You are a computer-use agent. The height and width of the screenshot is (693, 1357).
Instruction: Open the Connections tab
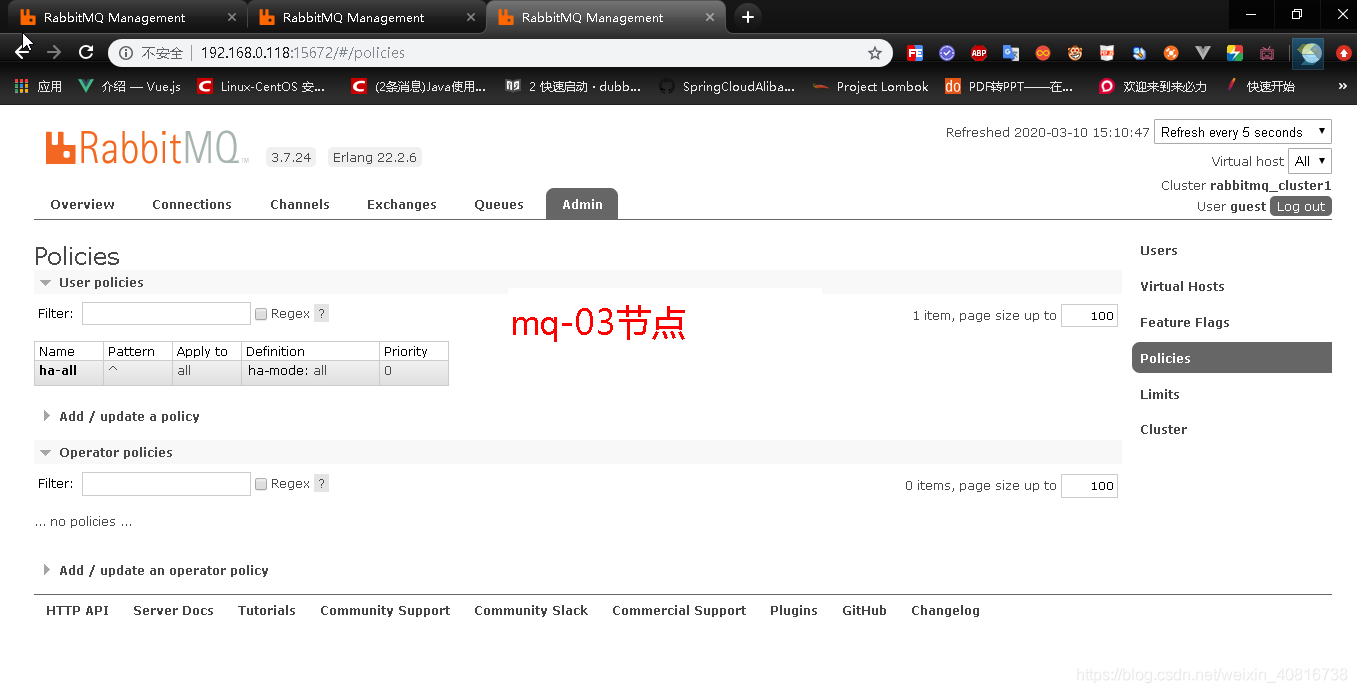(192, 204)
